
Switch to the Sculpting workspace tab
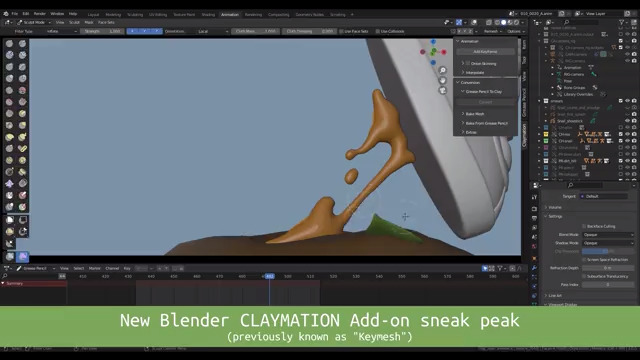click(135, 14)
